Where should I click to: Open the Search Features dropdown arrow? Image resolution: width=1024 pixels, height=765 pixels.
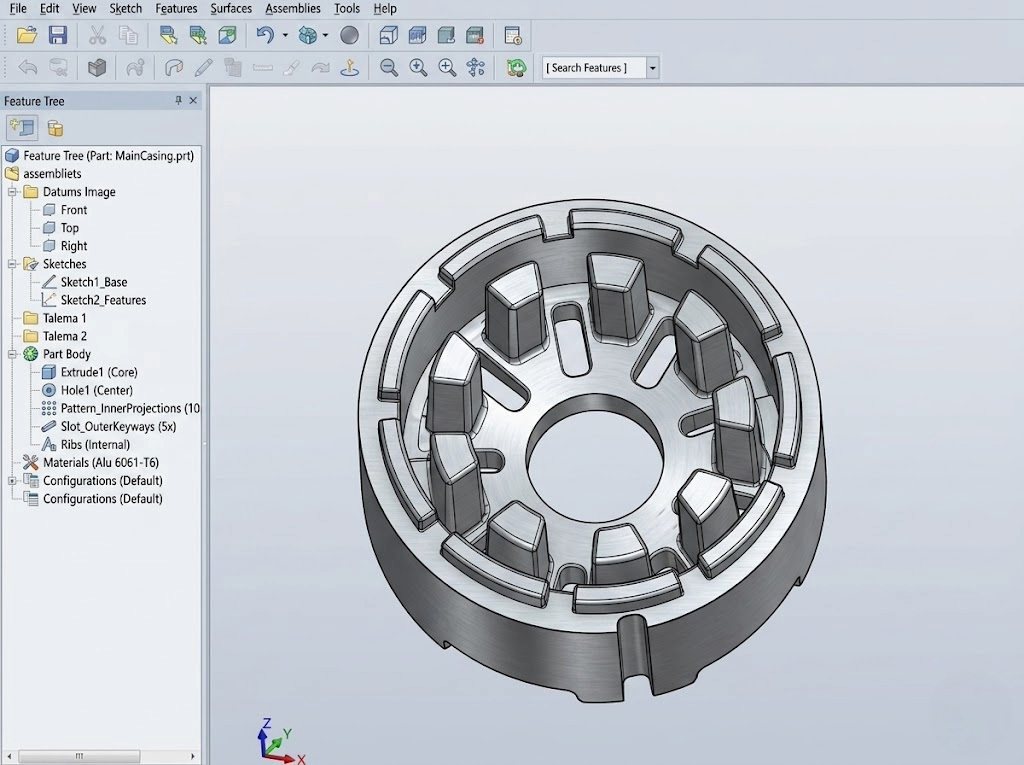pyautogui.click(x=653, y=68)
